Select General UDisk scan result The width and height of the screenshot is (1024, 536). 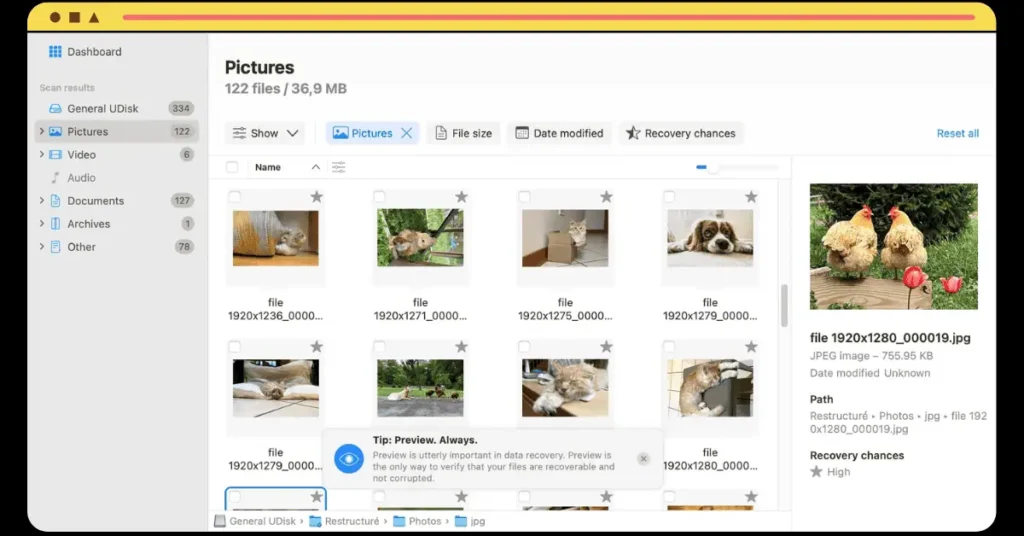117,108
